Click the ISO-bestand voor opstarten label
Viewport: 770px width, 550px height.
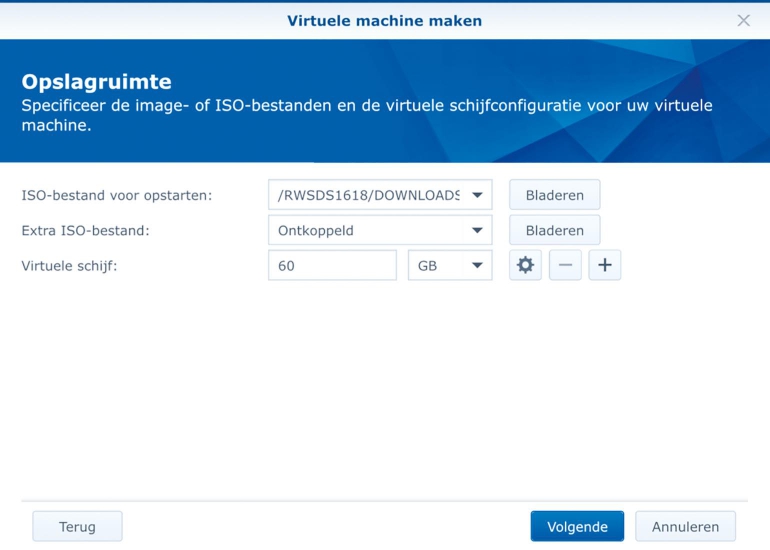pyautogui.click(x=117, y=196)
